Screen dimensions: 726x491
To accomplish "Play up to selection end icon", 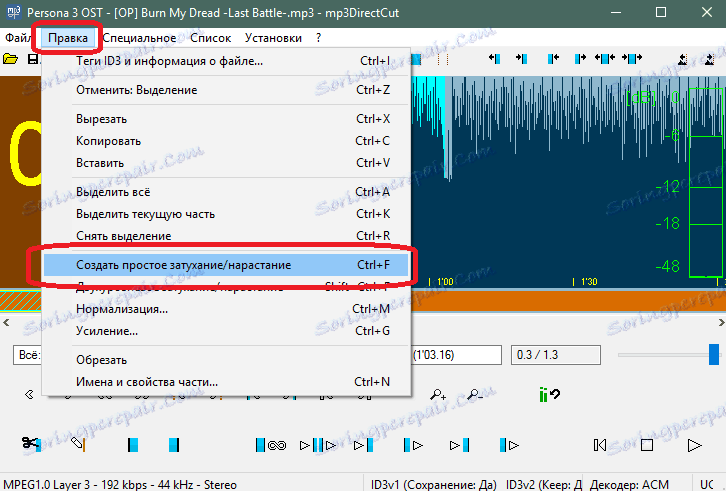I will [x=460, y=445].
